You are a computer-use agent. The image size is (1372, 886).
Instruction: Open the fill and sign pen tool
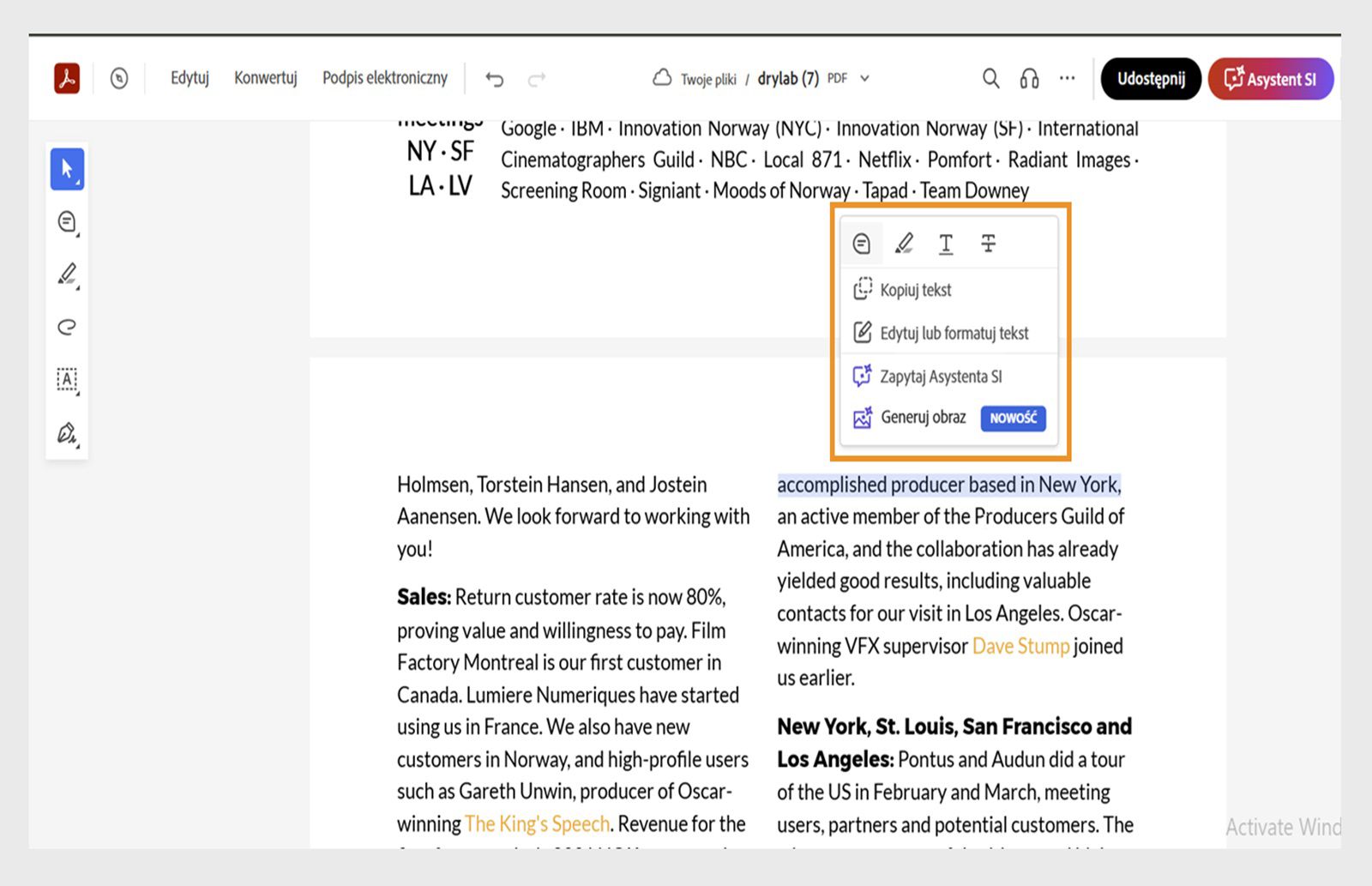pyautogui.click(x=67, y=432)
